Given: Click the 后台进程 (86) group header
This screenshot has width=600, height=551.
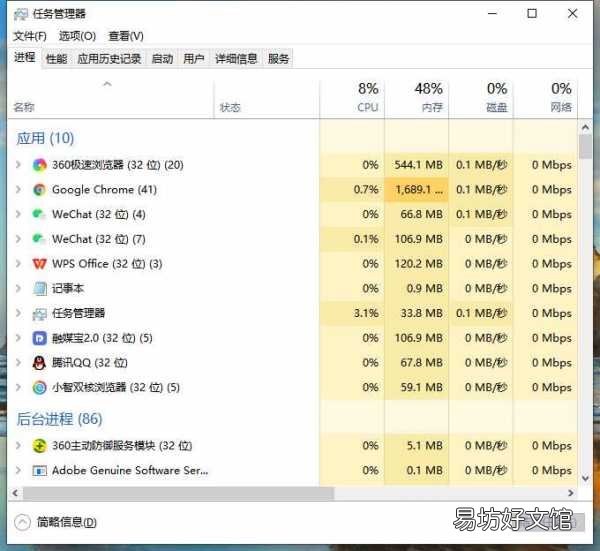Looking at the screenshot, I should tap(59, 419).
